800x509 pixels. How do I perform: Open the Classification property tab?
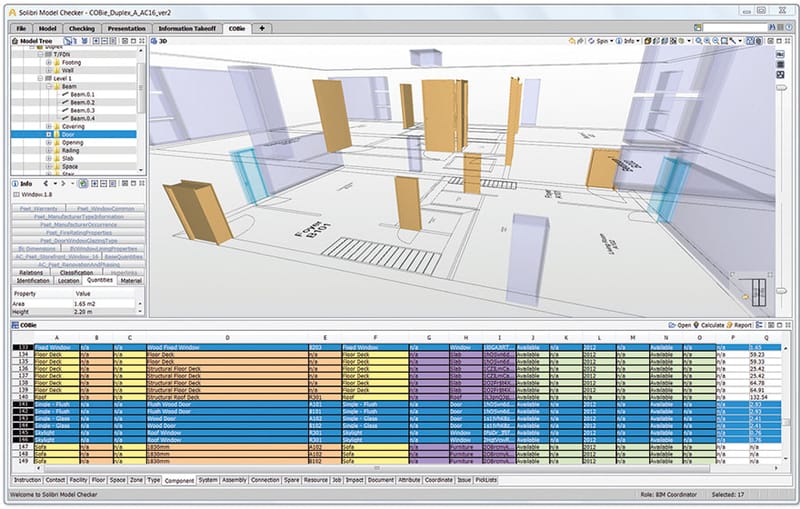tap(76, 272)
